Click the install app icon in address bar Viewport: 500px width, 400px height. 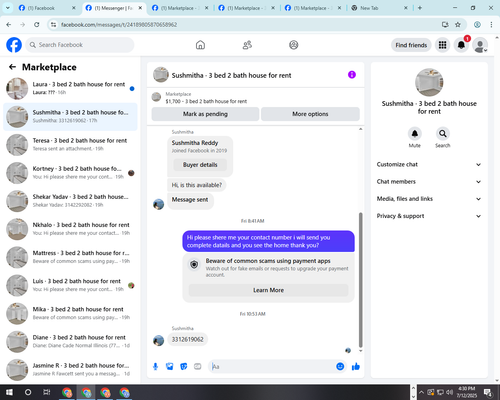(x=445, y=25)
